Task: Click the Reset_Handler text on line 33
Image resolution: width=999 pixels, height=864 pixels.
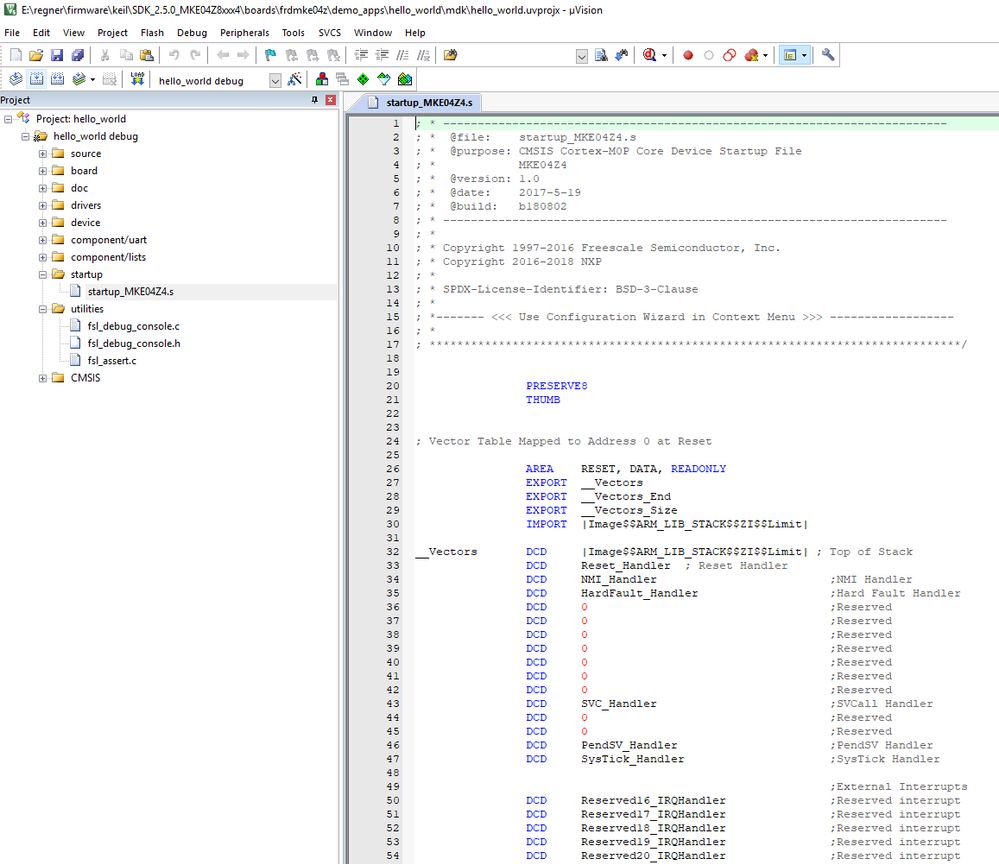Action: pyautogui.click(x=626, y=566)
